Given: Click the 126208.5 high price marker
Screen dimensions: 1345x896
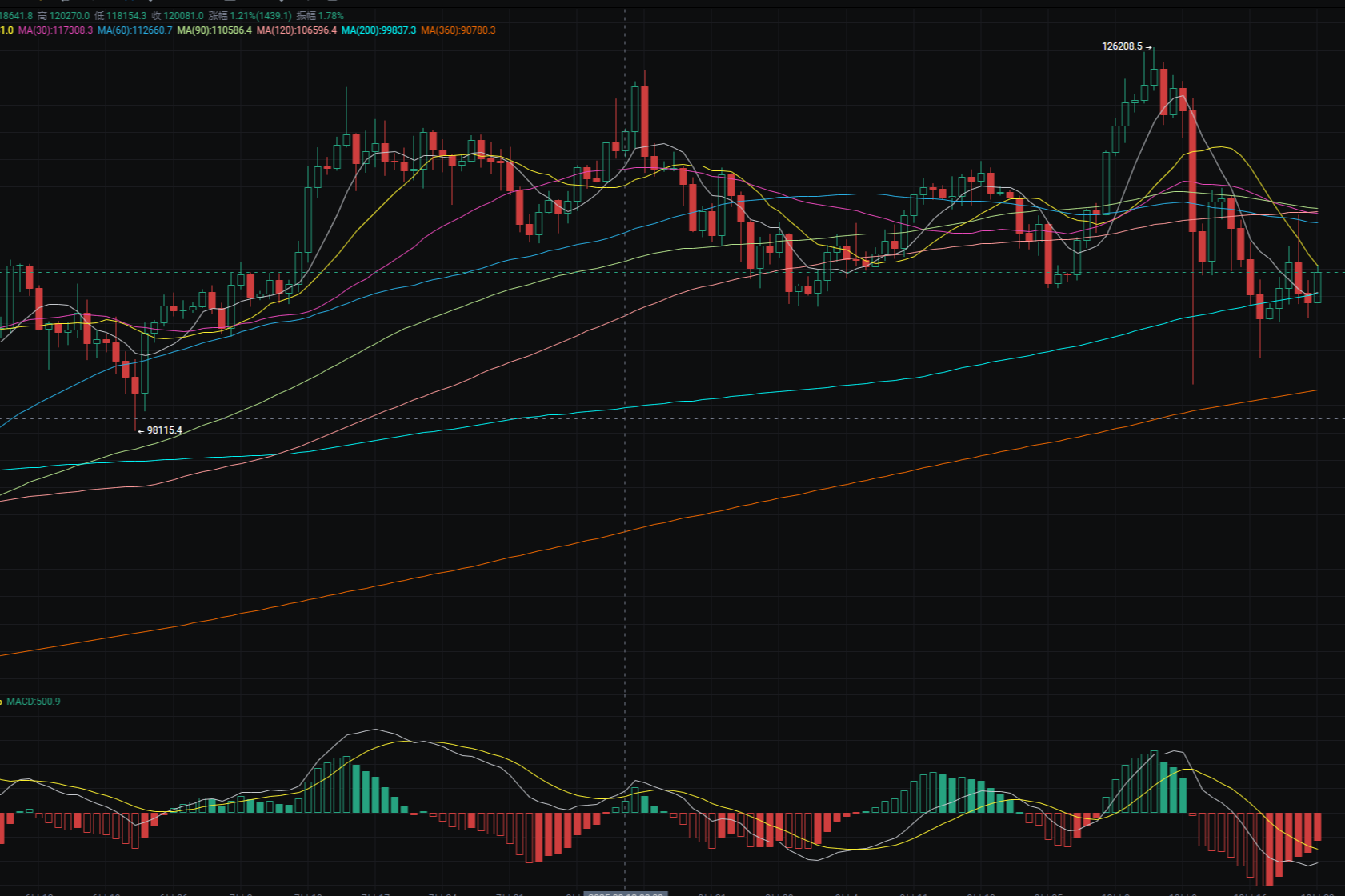Looking at the screenshot, I should coord(1122,46).
